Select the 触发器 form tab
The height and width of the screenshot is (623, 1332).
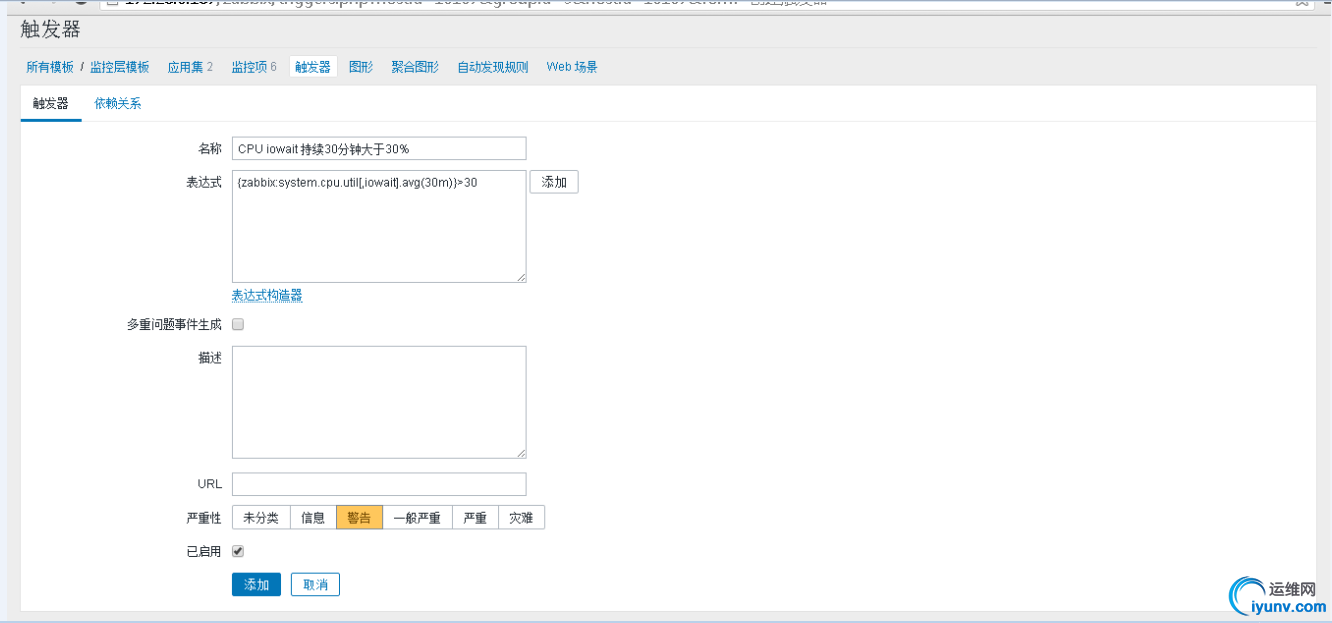[x=51, y=103]
